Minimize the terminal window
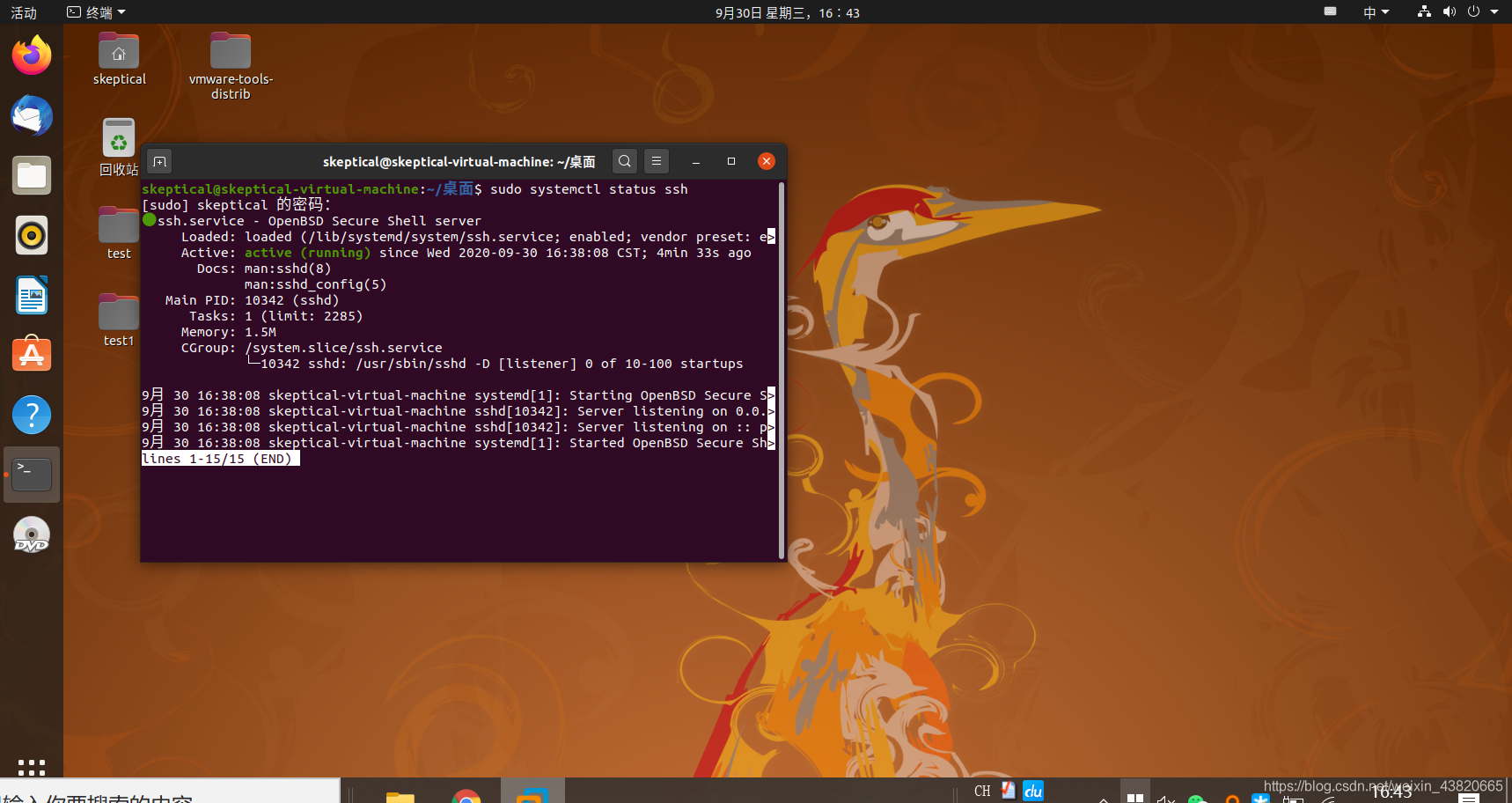 pyautogui.click(x=695, y=161)
